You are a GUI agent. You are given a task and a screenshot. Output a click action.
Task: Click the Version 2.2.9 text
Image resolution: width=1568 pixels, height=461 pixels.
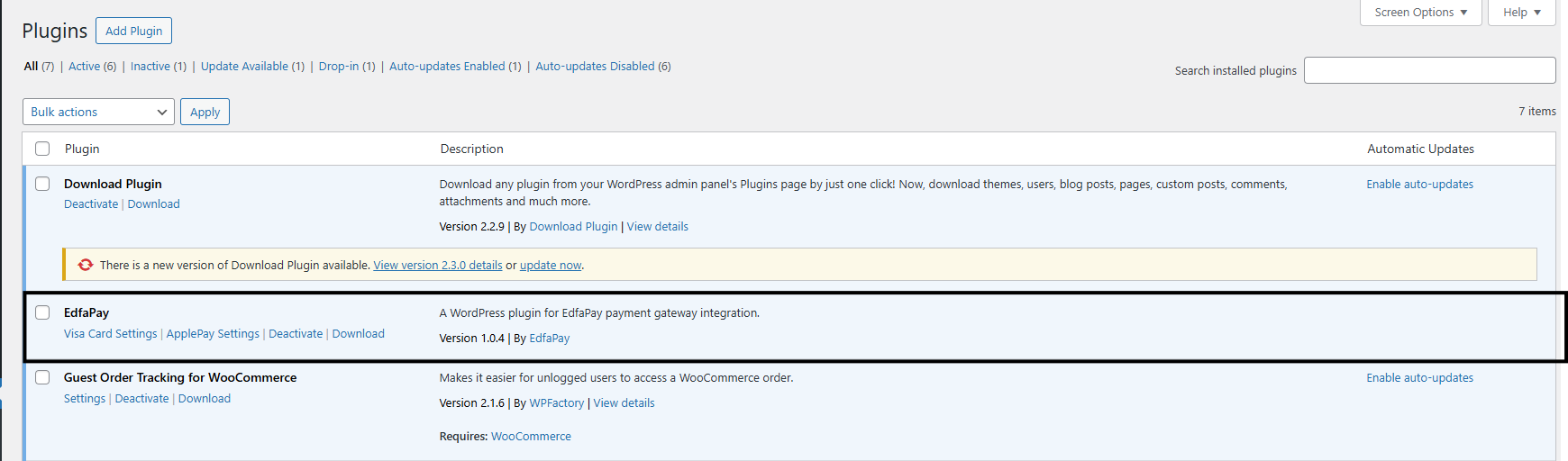point(471,227)
